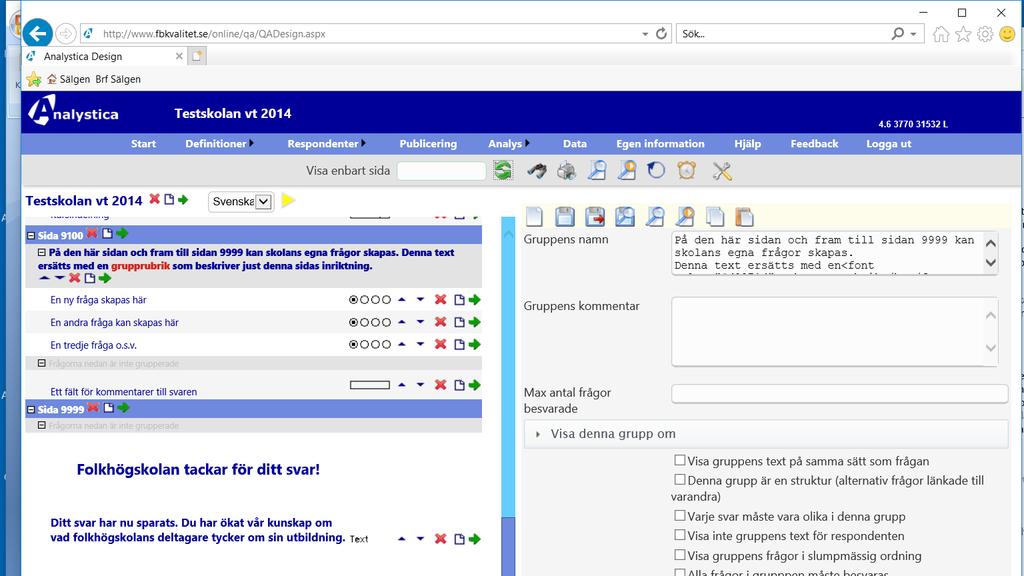
Task: Open the Data menu item
Action: click(x=575, y=144)
